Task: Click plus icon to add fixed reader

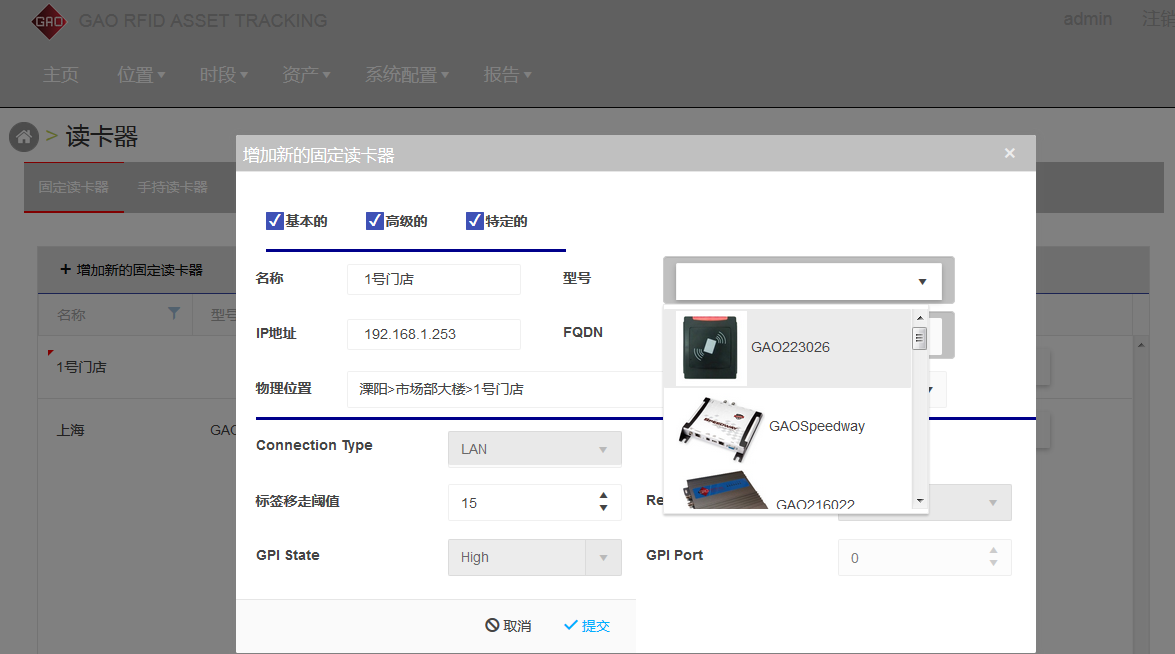Action: [66, 270]
